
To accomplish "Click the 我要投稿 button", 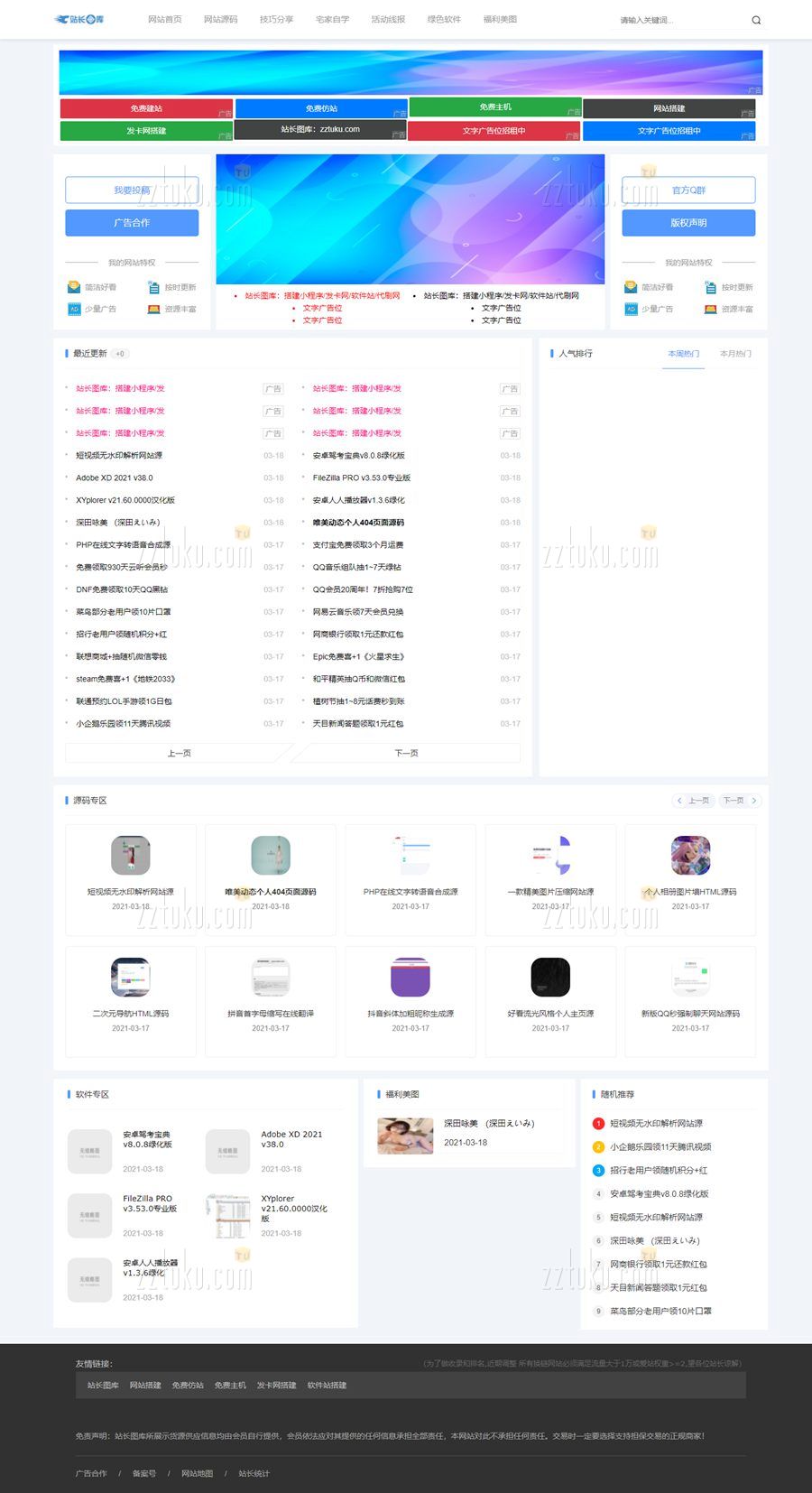I will click(132, 190).
